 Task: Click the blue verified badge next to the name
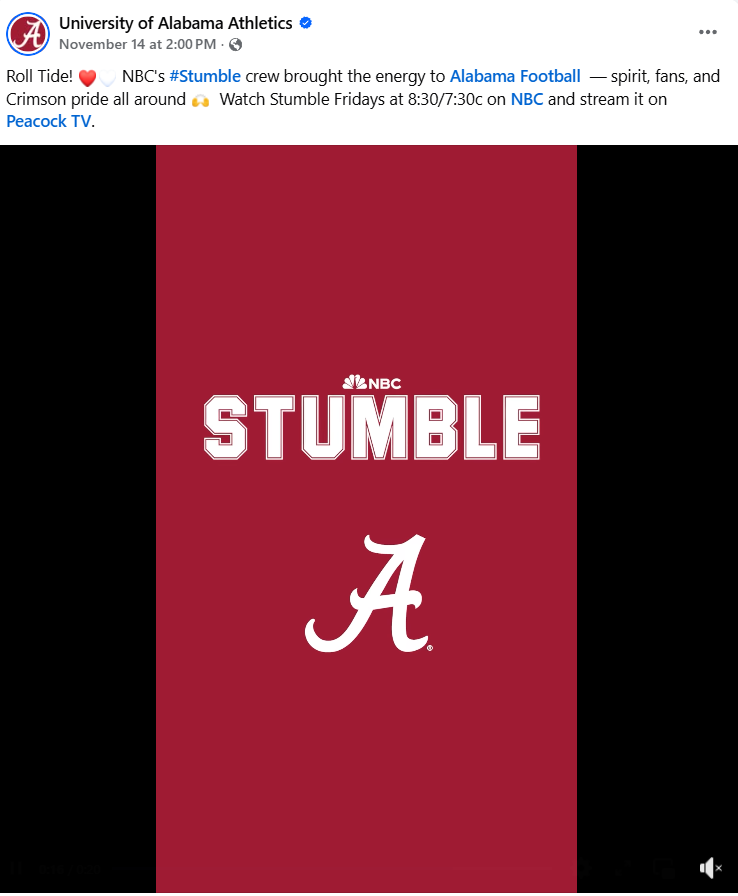tap(303, 22)
